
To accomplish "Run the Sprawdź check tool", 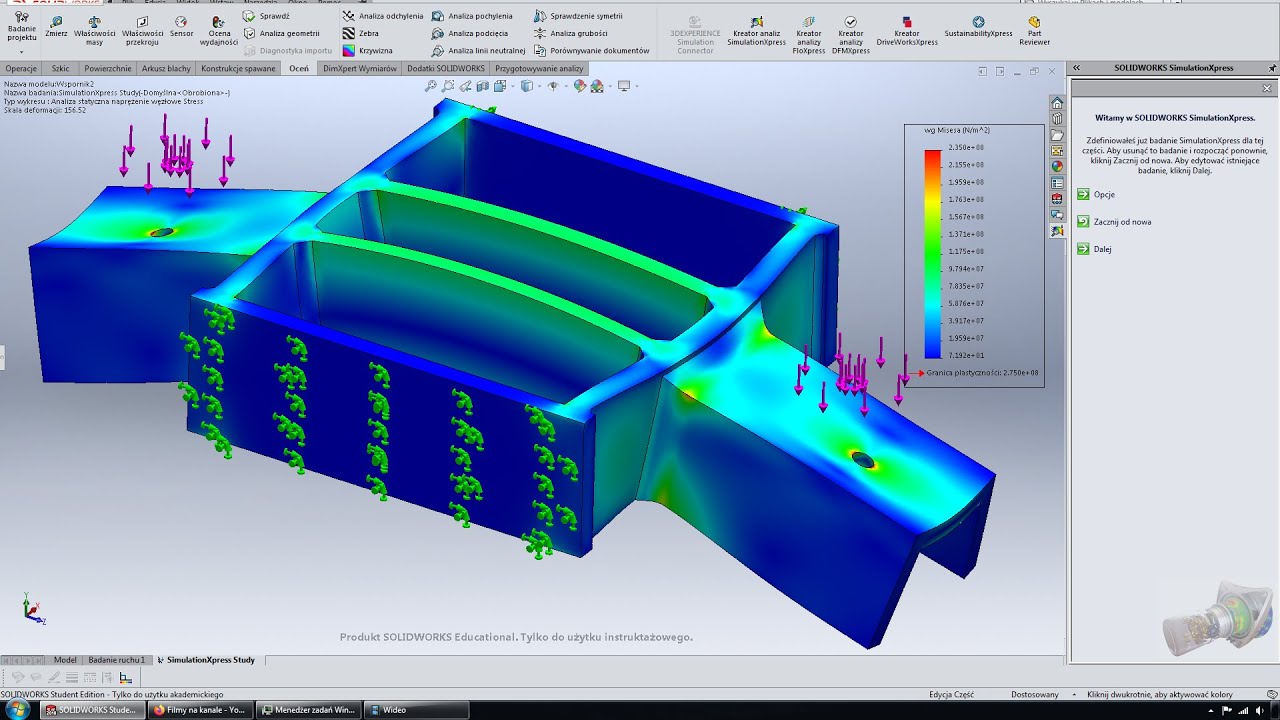I will [267, 16].
